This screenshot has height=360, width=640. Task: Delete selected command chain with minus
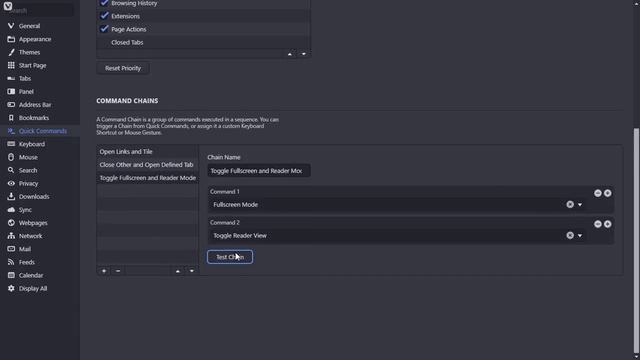[x=118, y=271]
